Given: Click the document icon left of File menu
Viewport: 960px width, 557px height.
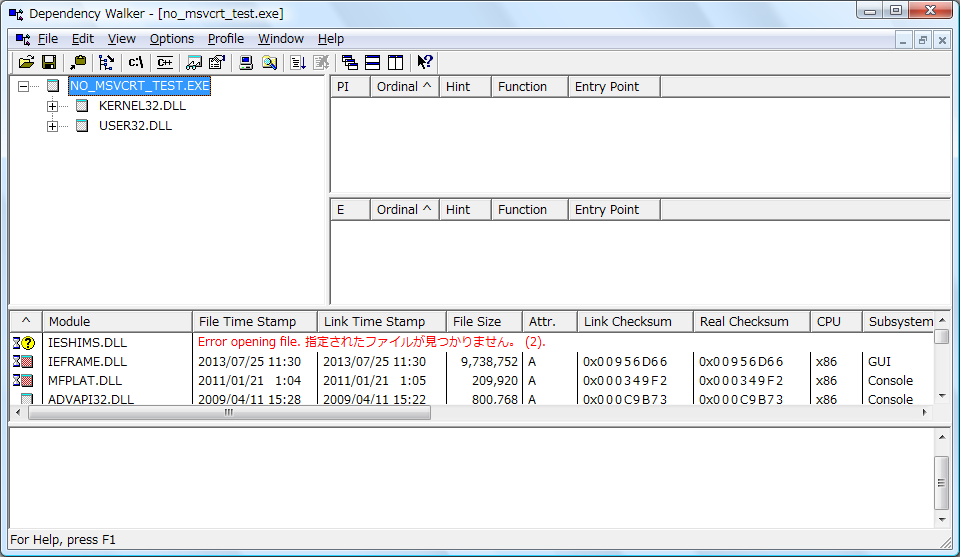Looking at the screenshot, I should (x=23, y=39).
